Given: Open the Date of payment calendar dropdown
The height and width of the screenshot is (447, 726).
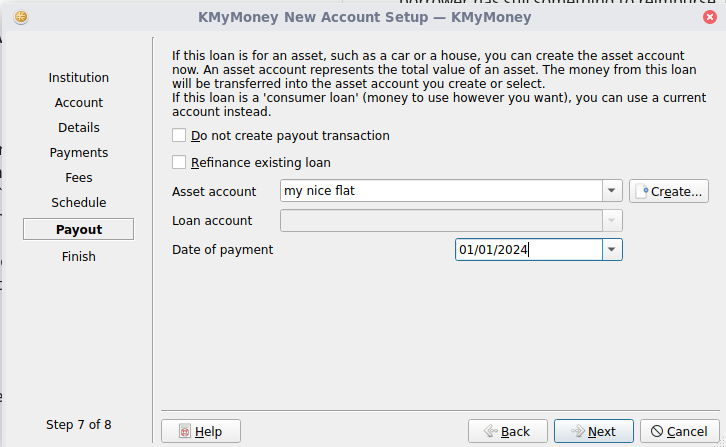Looking at the screenshot, I should [x=612, y=250].
